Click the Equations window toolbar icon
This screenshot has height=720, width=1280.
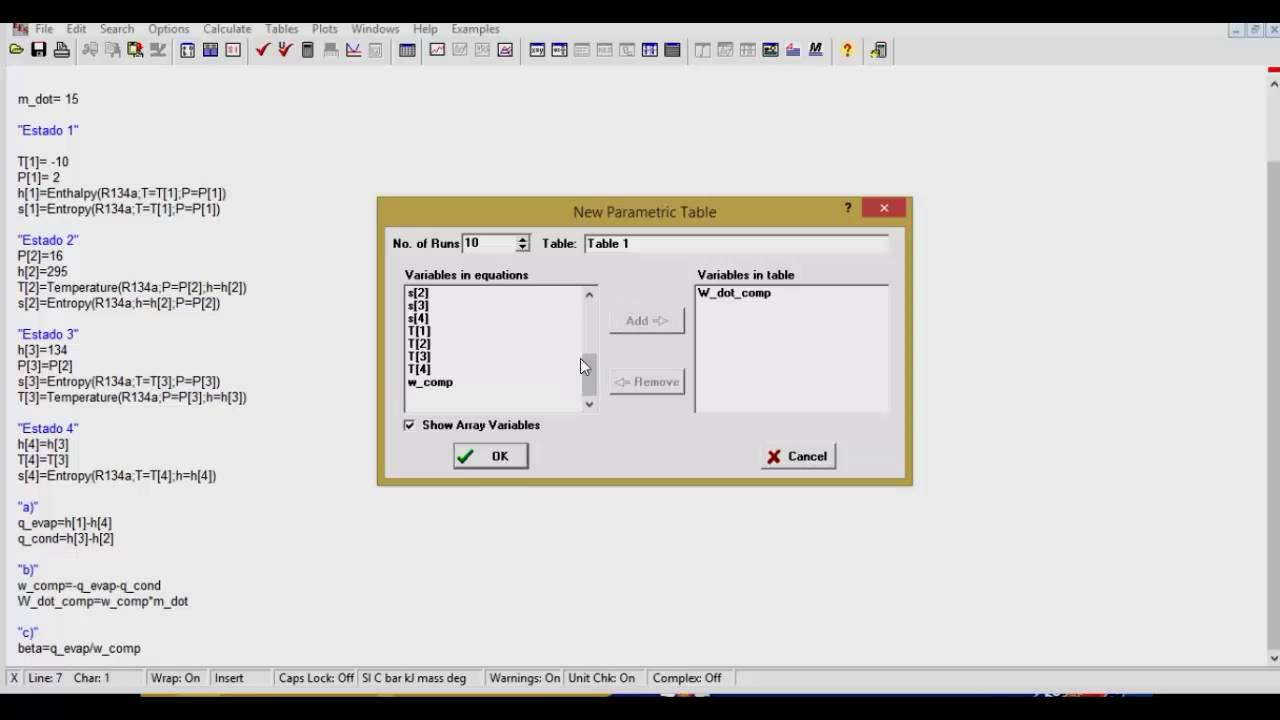(x=537, y=50)
